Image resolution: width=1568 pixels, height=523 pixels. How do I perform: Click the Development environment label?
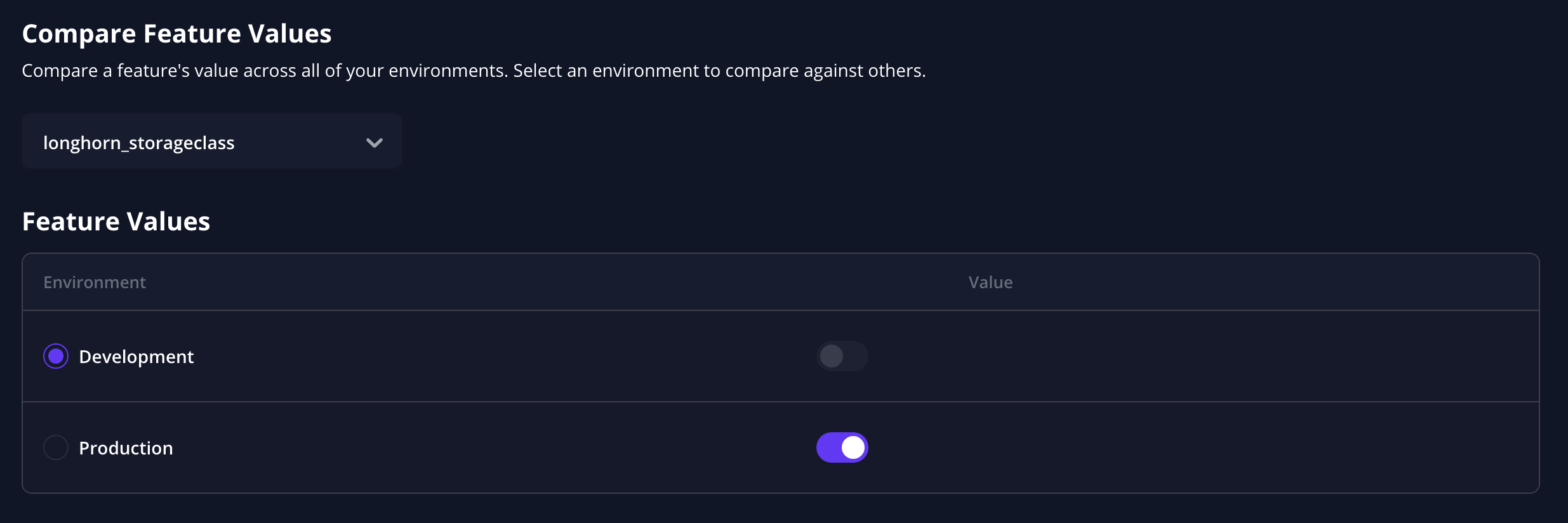tap(136, 357)
